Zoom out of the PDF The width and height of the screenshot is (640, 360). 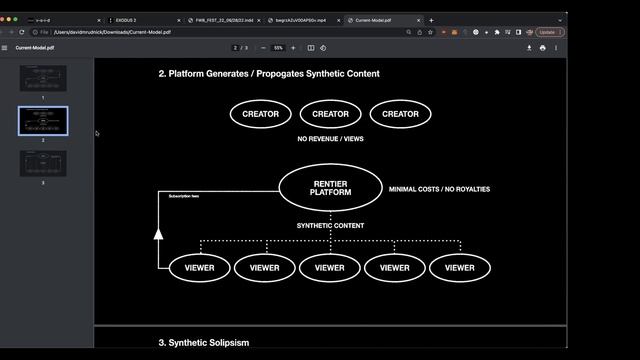coord(263,48)
